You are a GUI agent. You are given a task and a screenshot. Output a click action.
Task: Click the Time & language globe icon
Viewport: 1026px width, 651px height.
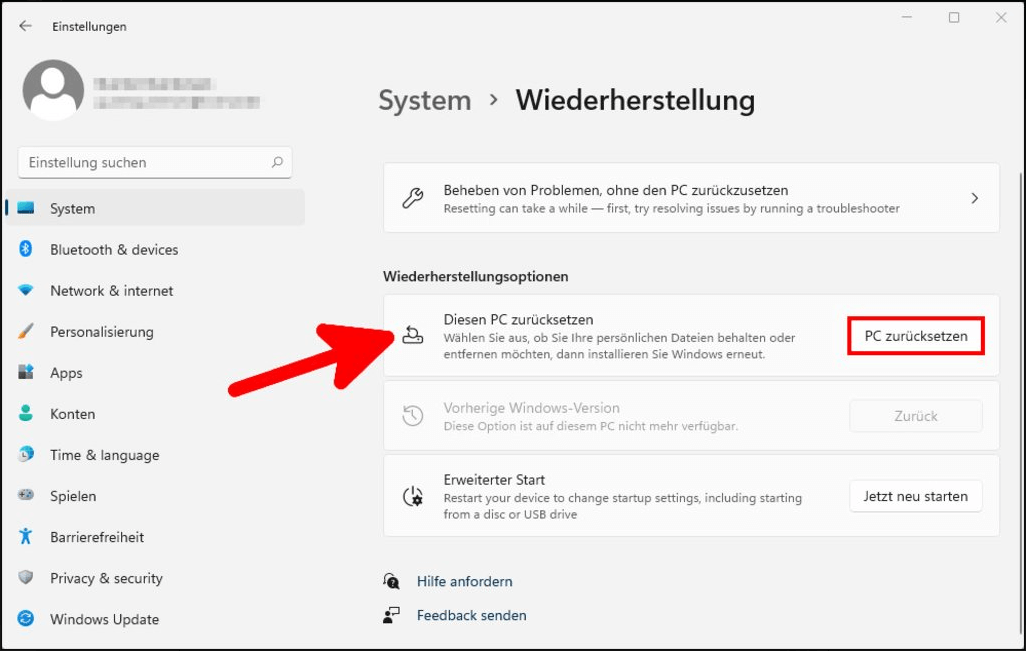26,454
